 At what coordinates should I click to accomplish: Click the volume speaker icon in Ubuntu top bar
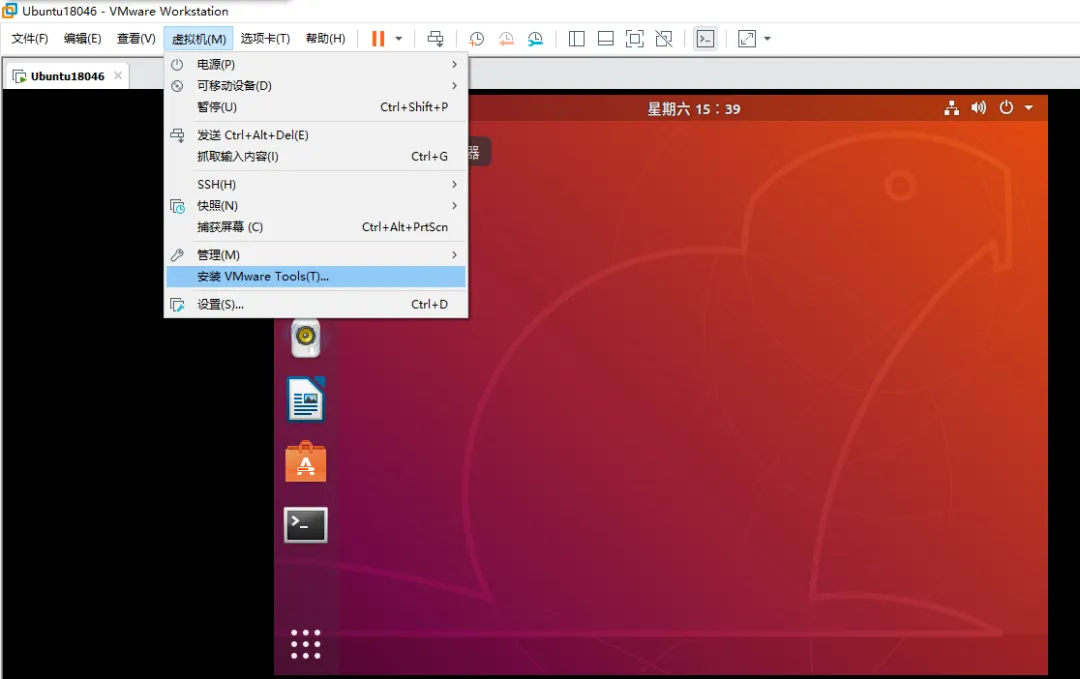tap(979, 107)
